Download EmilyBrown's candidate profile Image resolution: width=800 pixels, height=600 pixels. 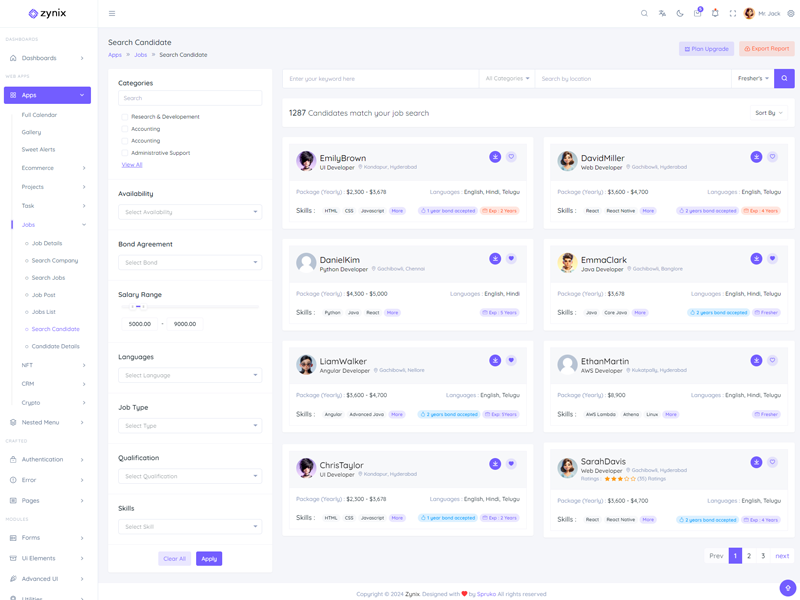tap(495, 157)
